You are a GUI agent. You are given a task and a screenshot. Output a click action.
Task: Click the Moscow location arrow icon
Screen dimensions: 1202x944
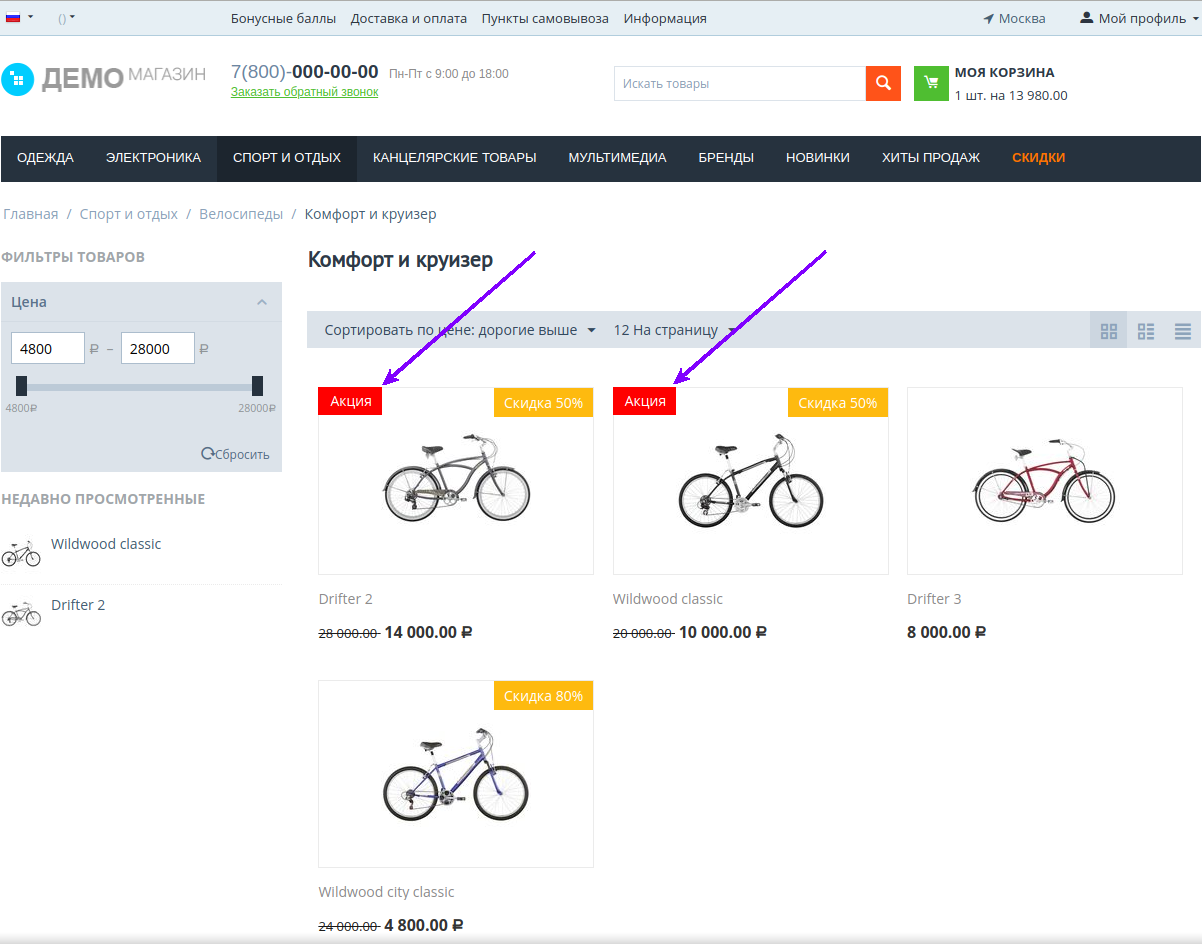click(988, 19)
